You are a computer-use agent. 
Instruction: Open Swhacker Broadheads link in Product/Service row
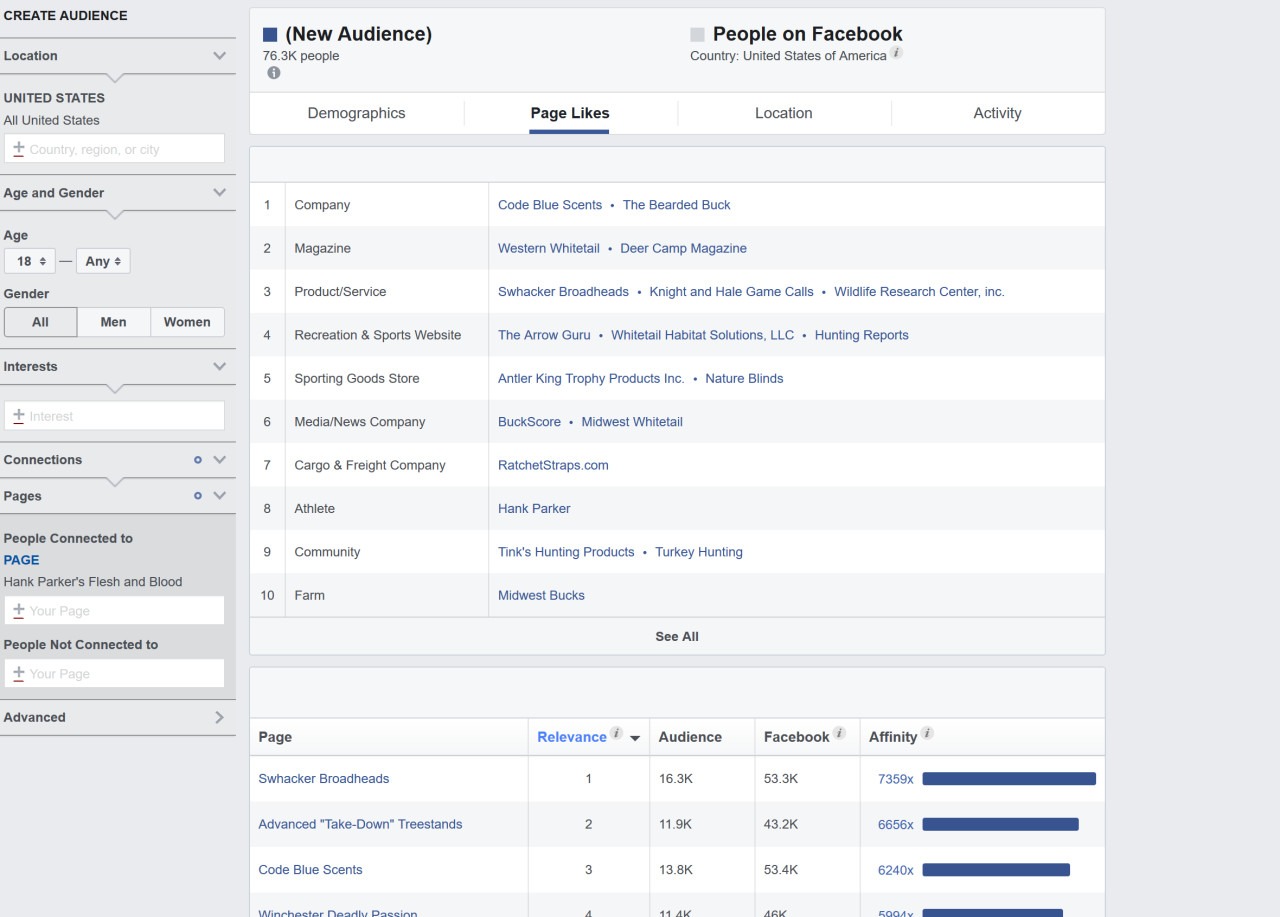[563, 292]
